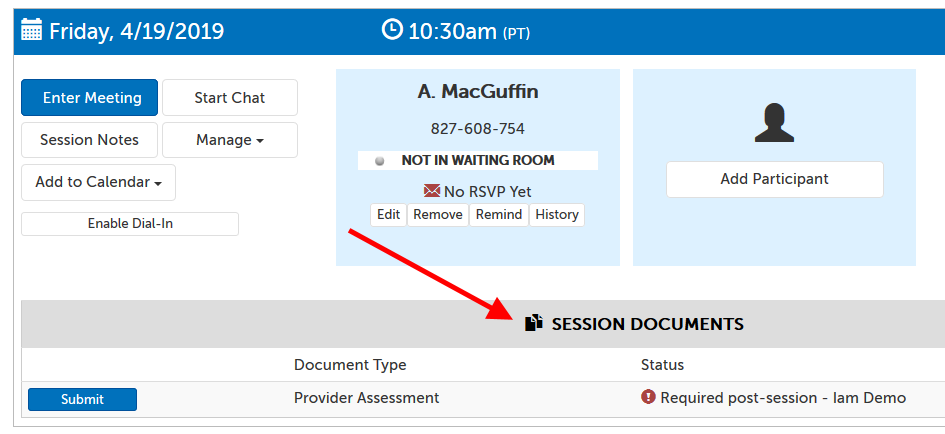Viewport: 945px width, 434px height.
Task: Click the participant silhouette icon
Action: pyautogui.click(x=774, y=122)
